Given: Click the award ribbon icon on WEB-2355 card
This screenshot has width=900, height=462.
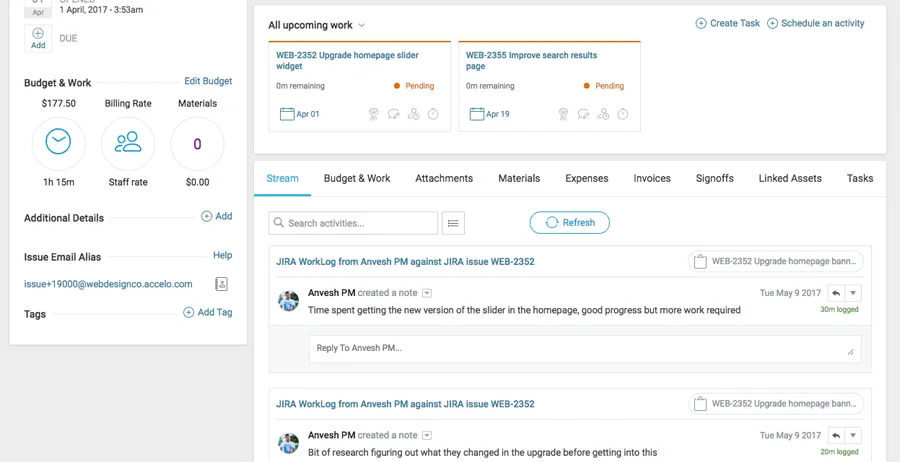Looking at the screenshot, I should [x=563, y=114].
